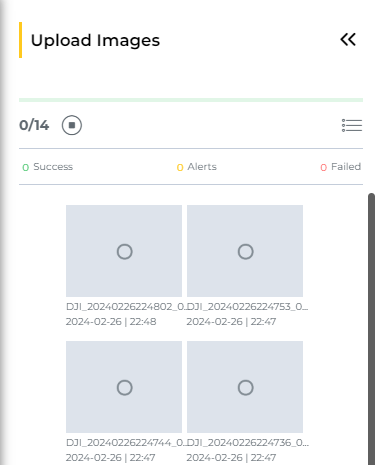379x465 pixels.
Task: Select thumbnail DJI_20240226224753
Action: (245, 251)
